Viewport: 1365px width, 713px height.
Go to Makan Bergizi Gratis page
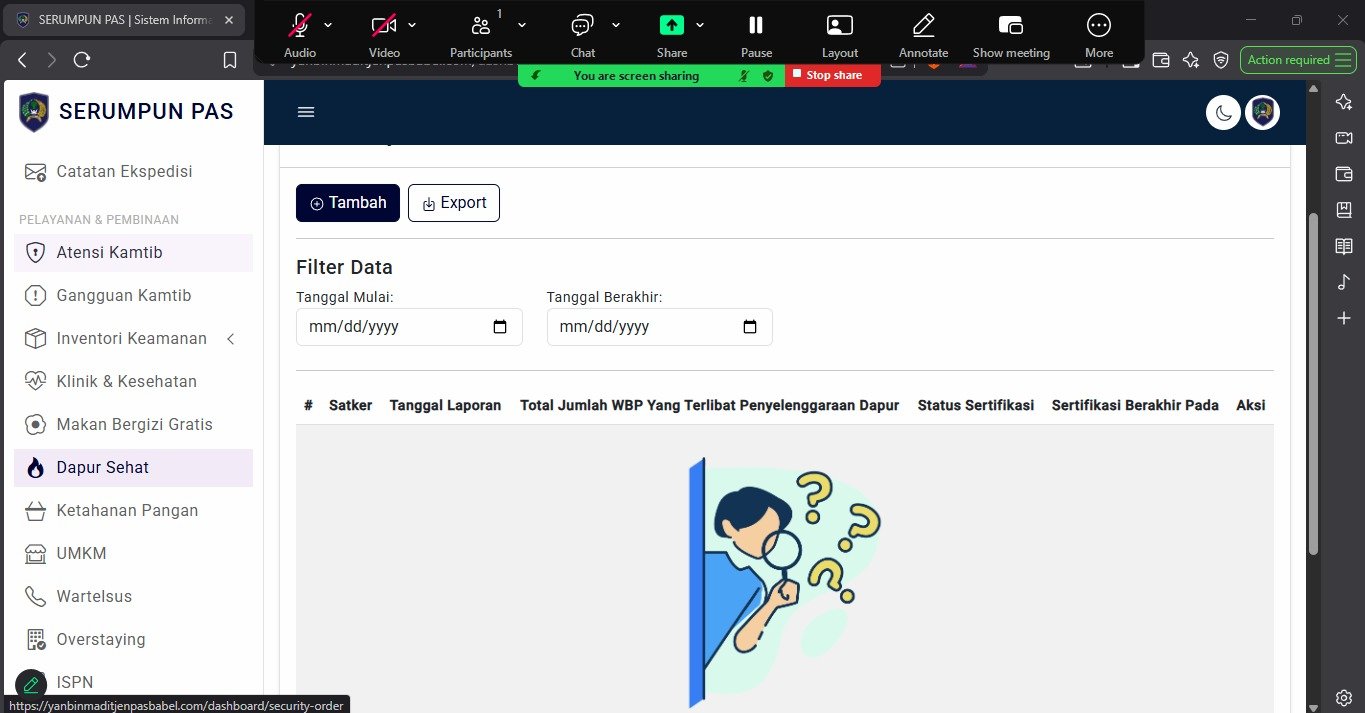(x=134, y=425)
